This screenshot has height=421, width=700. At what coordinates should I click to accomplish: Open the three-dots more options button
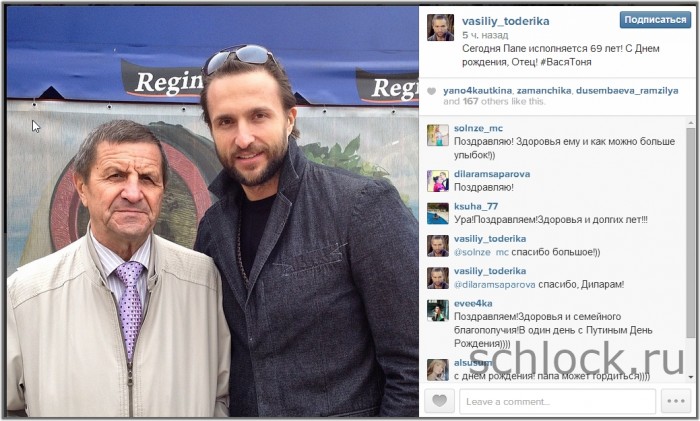[x=675, y=401]
